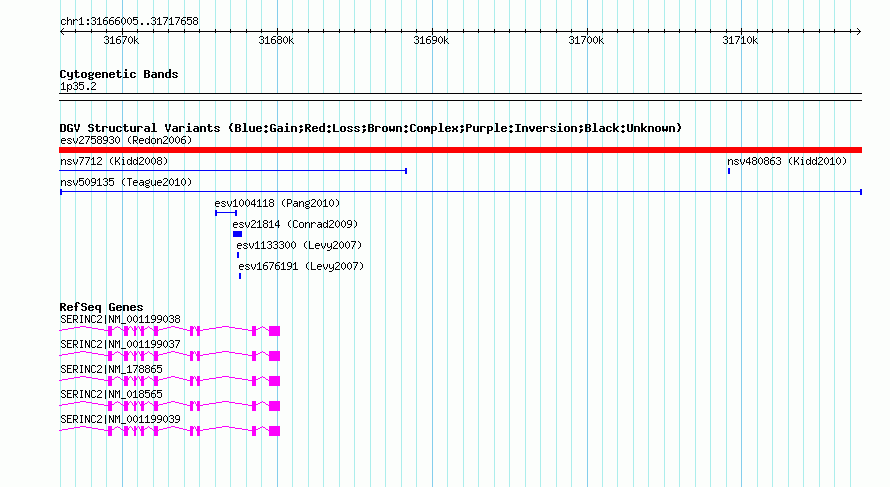This screenshot has height=487, width=890.
Task: Select the esv2758930 (Redon2006) label
Action: pos(126,140)
